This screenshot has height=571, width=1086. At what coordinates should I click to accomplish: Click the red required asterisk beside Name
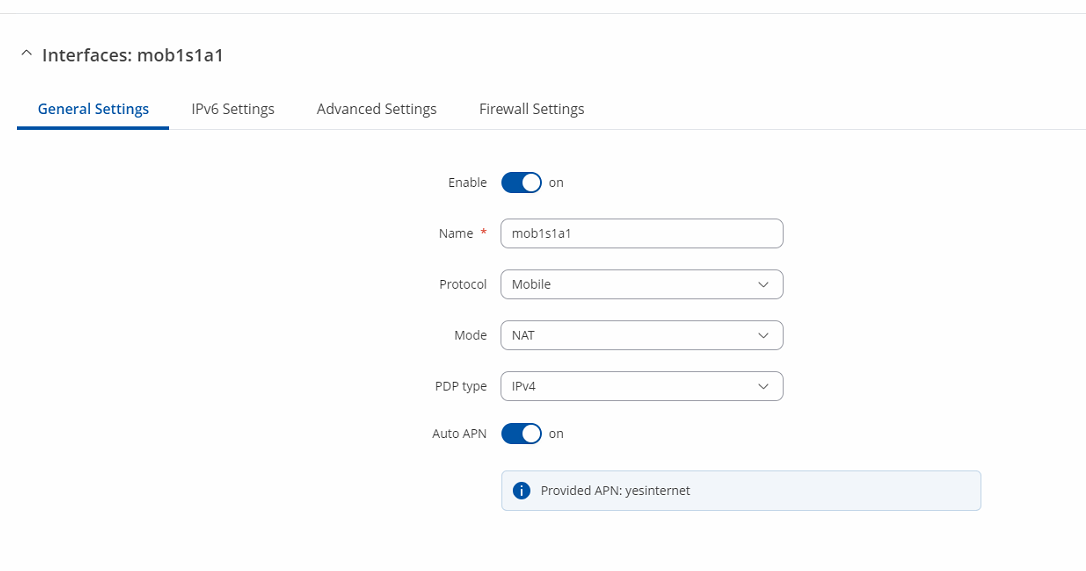[483, 232]
